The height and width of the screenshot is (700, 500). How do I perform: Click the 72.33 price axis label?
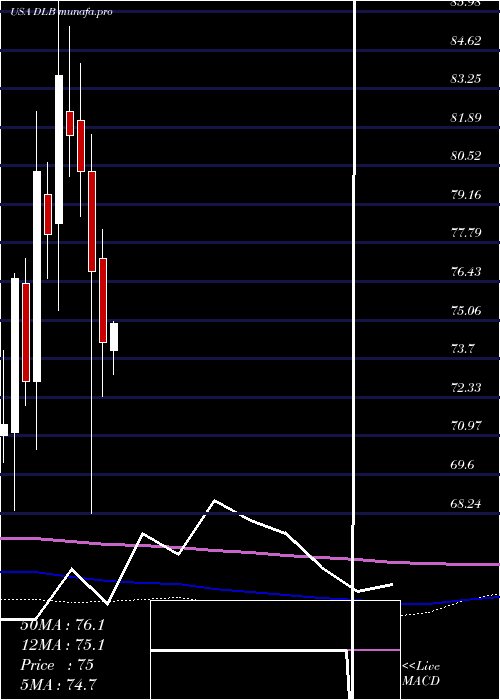click(x=467, y=387)
